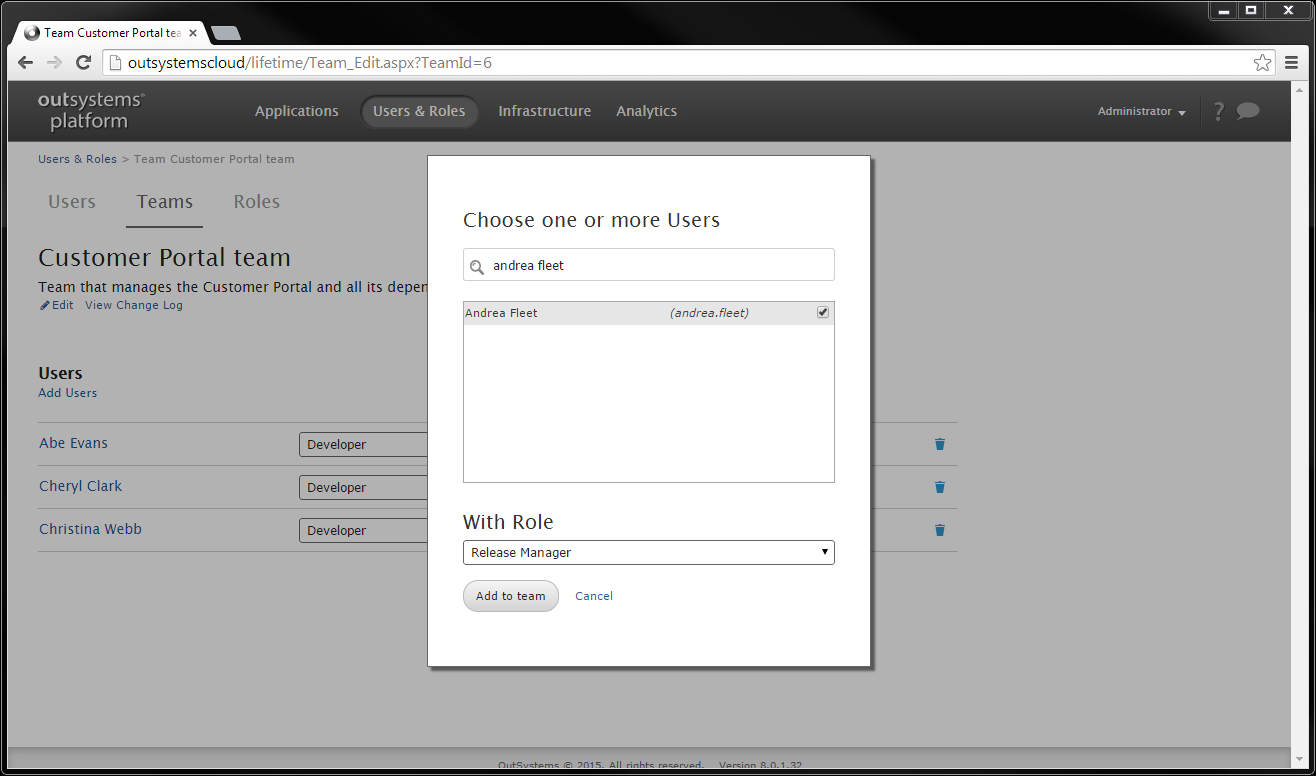The image size is (1316, 776).
Task: Open the browser hamburger menu
Action: (x=1292, y=62)
